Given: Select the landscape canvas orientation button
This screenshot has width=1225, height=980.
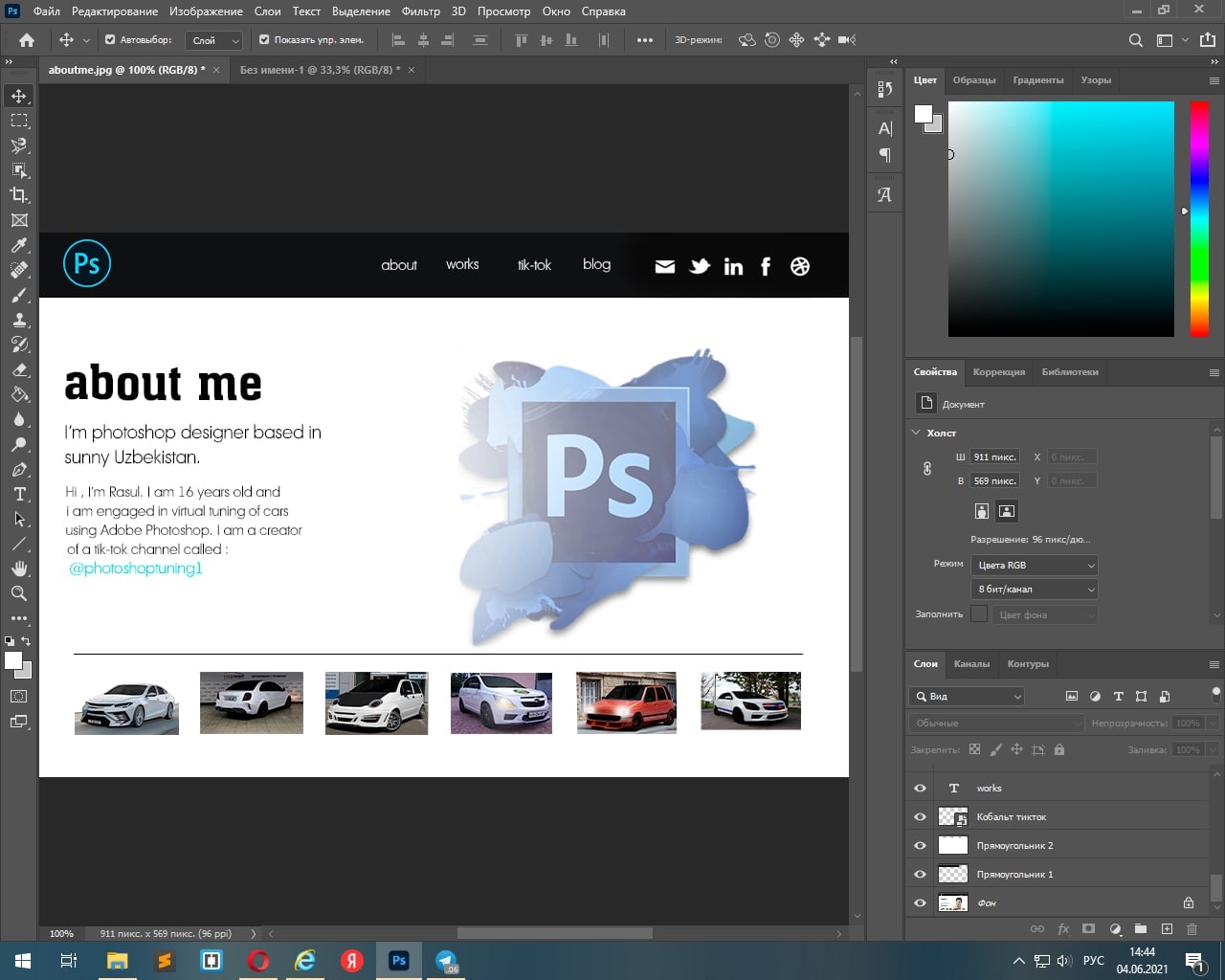Looking at the screenshot, I should 1007,511.
